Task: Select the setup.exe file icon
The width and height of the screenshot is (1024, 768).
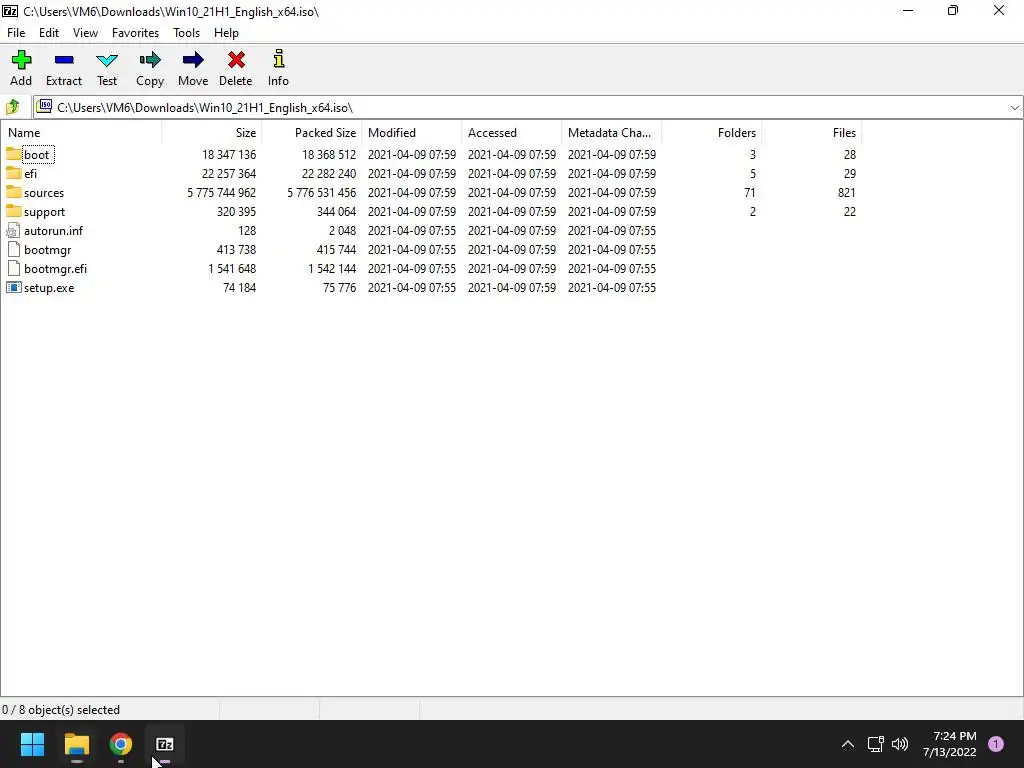Action: pos(13,287)
